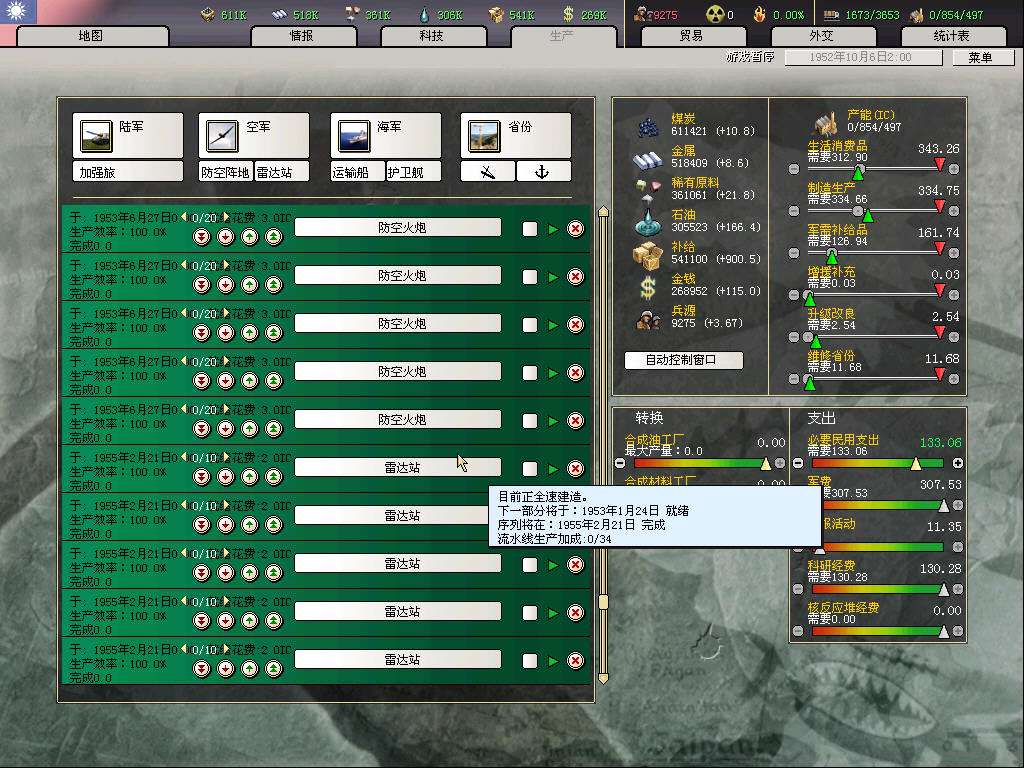Tick the checkbox on second 防空火炮 row
The height and width of the screenshot is (768, 1024).
point(530,277)
